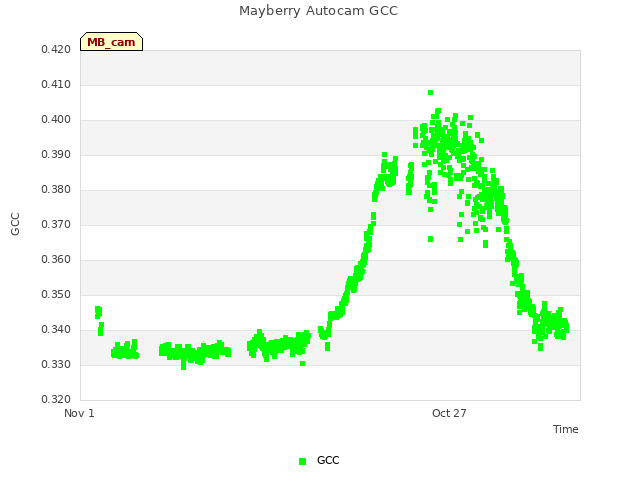
Task: Click the 0.340 y-axis value
Action: [x=56, y=330]
